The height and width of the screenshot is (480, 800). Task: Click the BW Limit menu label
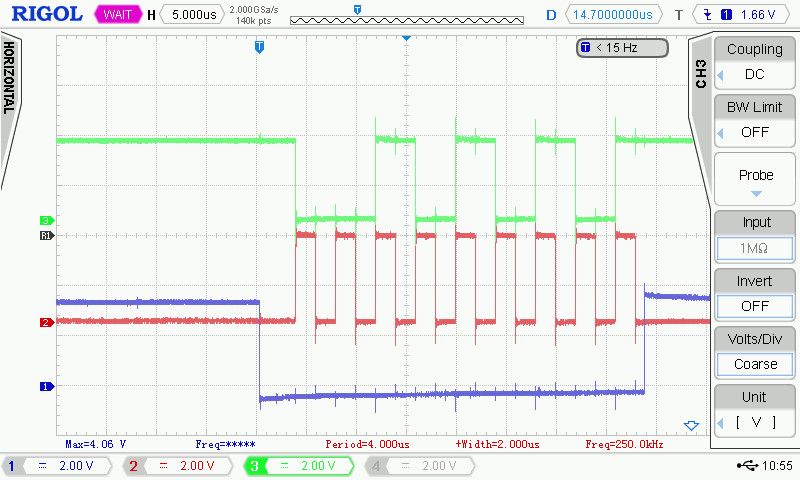coord(755,107)
